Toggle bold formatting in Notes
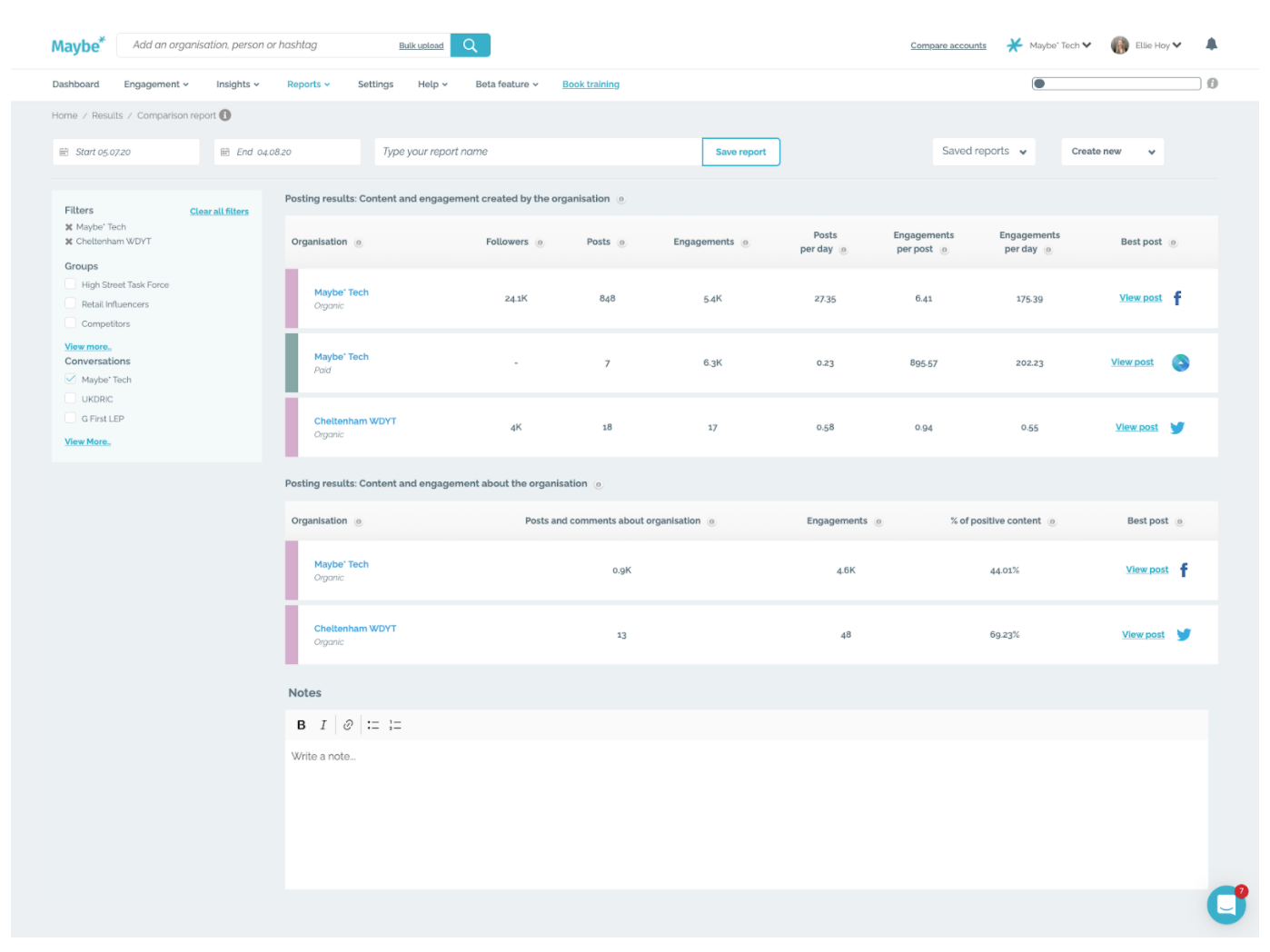 (x=302, y=725)
